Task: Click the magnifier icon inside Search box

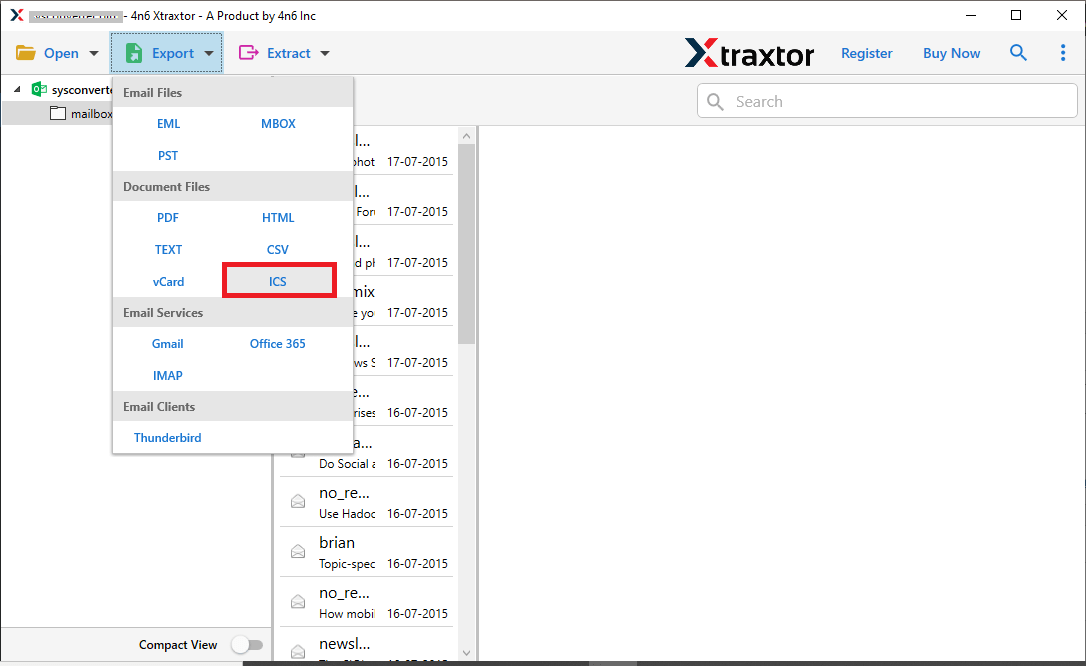Action: (x=715, y=102)
